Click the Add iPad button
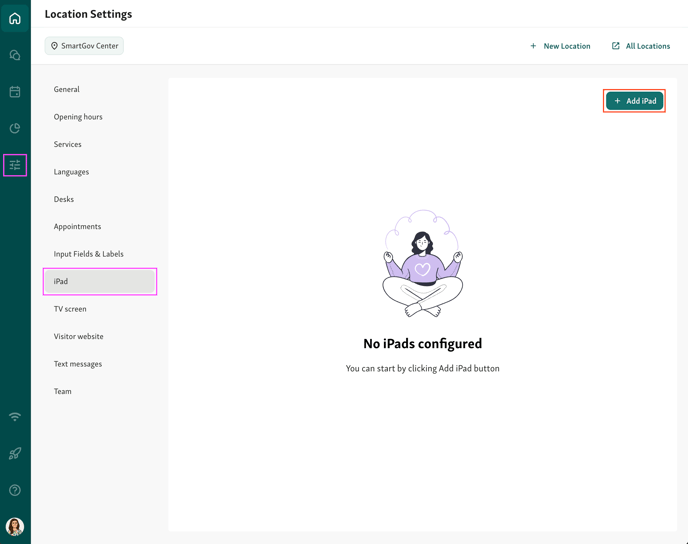This screenshot has height=544, width=688. pos(634,101)
